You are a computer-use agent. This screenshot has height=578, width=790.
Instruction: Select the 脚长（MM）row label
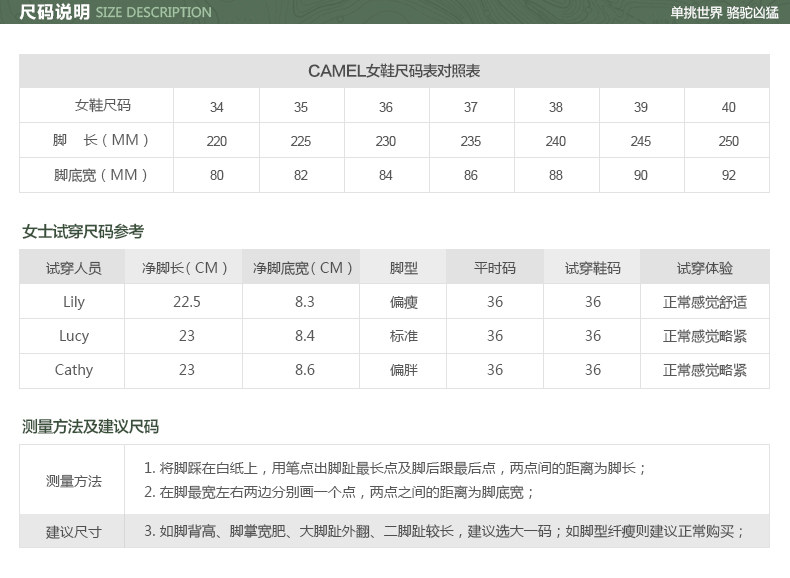[101, 140]
